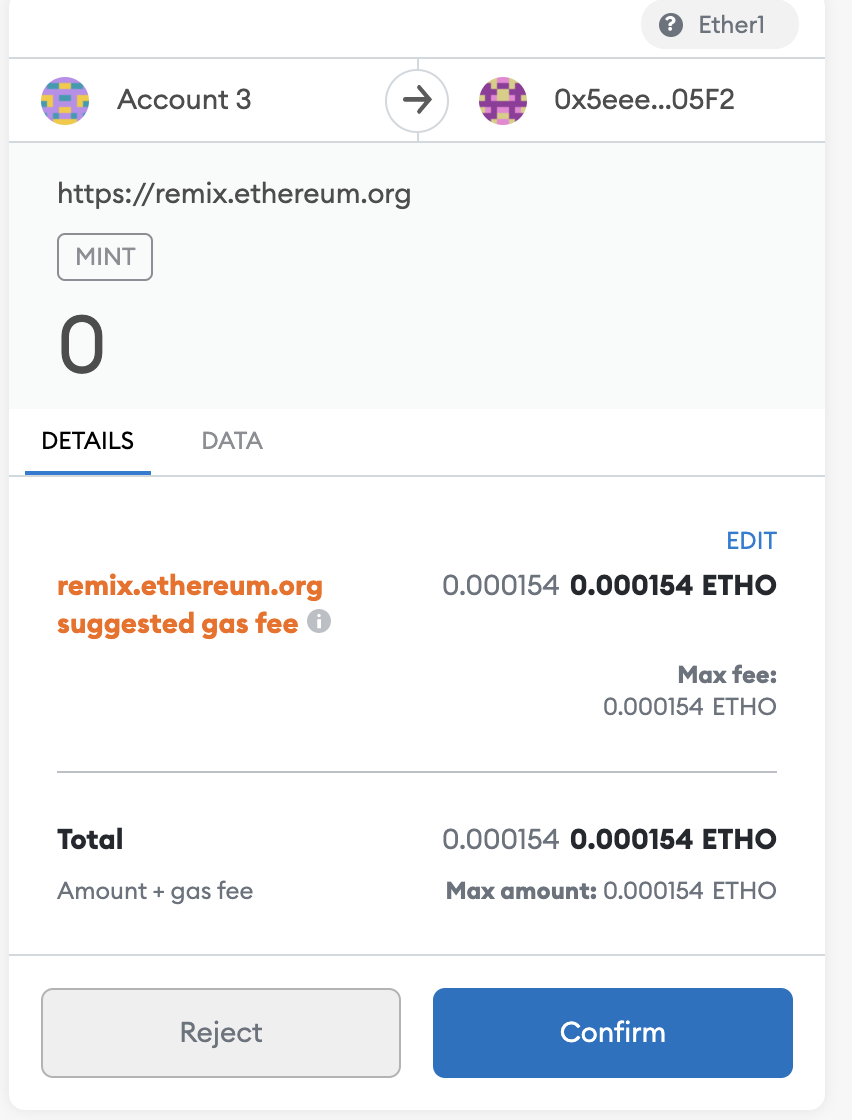Click recipient address 0x5eee...05F2
This screenshot has width=852, height=1120.
[644, 100]
